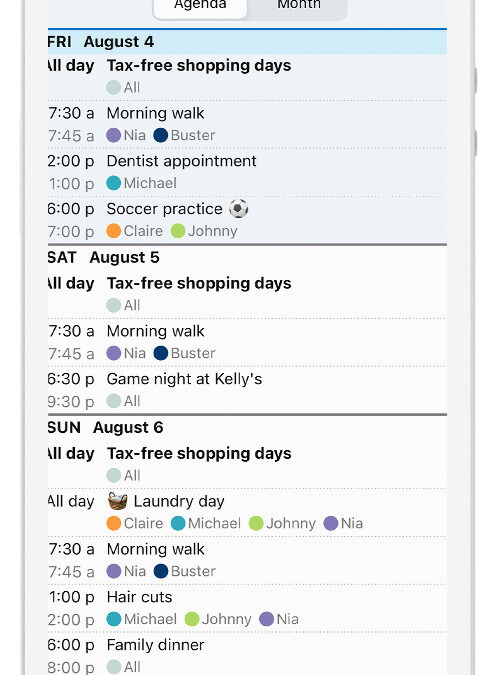Click Michael's teal dot on Laundry day

point(178,523)
